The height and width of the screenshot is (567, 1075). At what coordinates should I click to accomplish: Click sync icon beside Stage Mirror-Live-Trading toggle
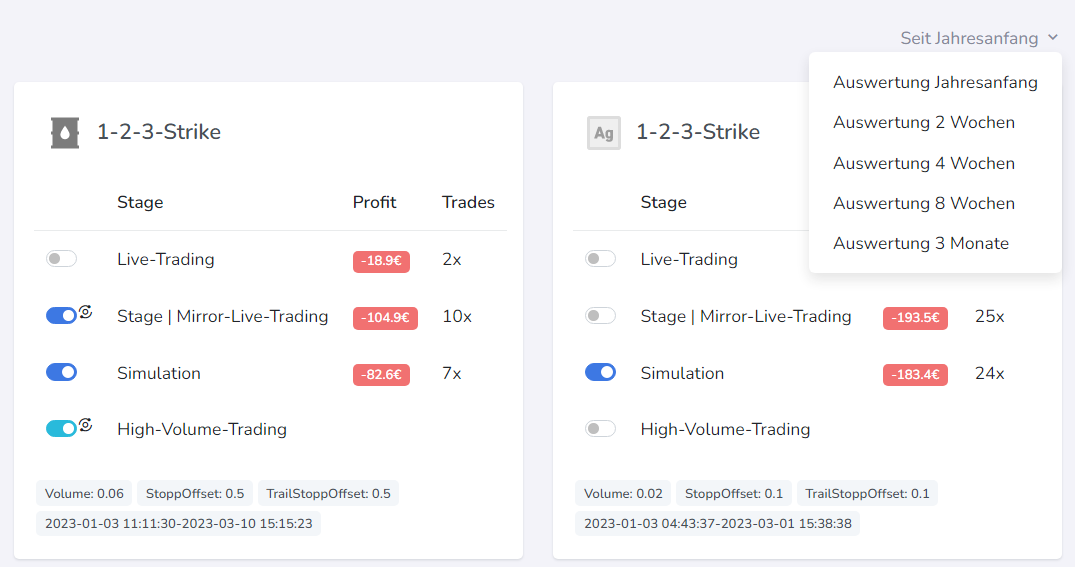click(x=86, y=312)
